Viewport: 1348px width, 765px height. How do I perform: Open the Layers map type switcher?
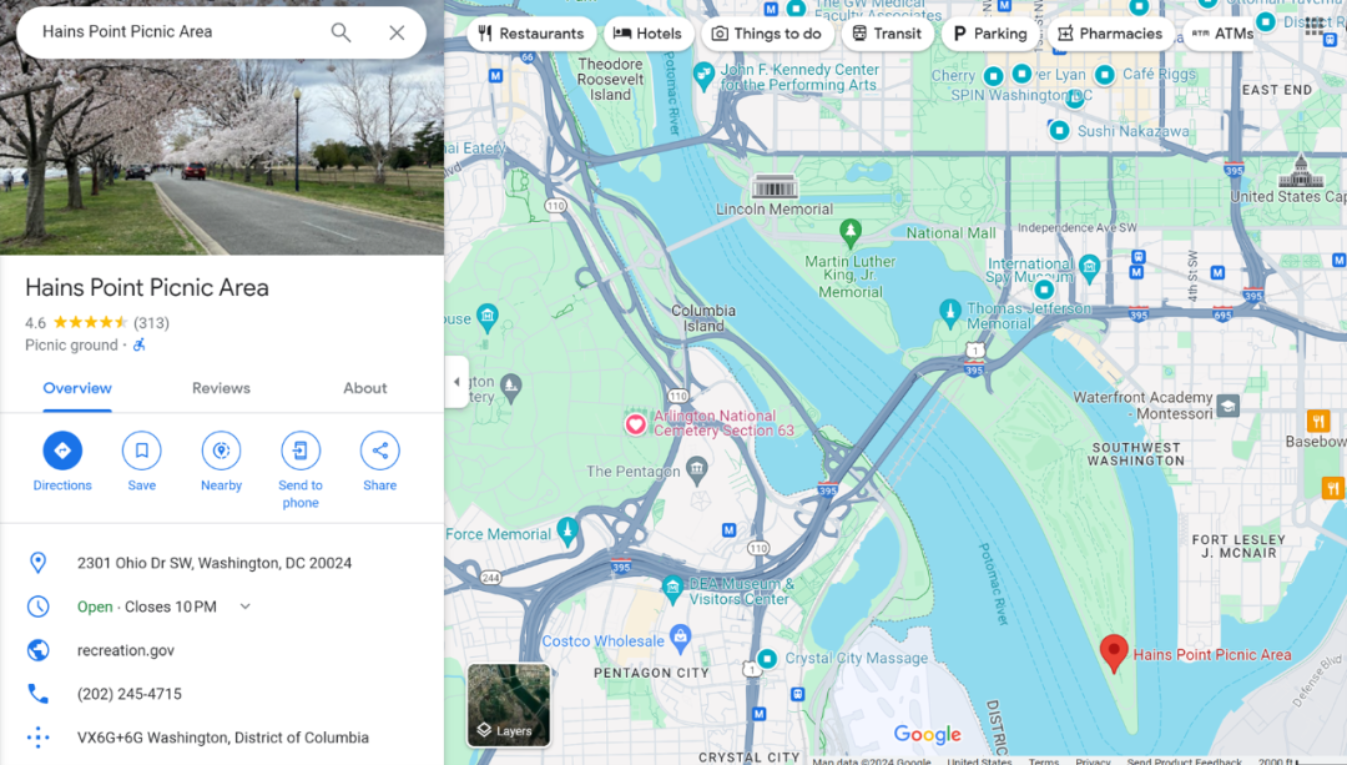[x=509, y=705]
